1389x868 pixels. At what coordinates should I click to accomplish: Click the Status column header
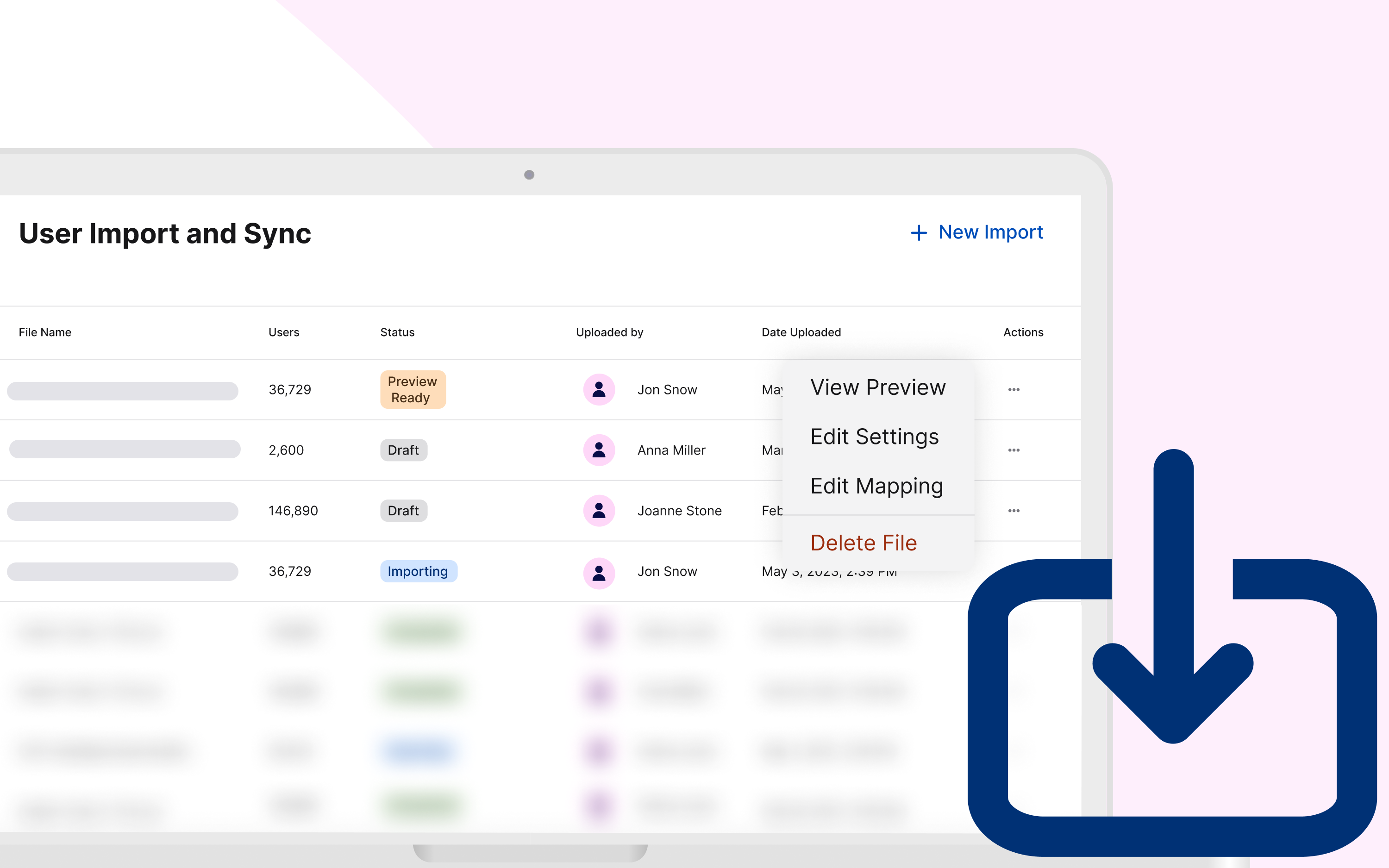(x=397, y=332)
